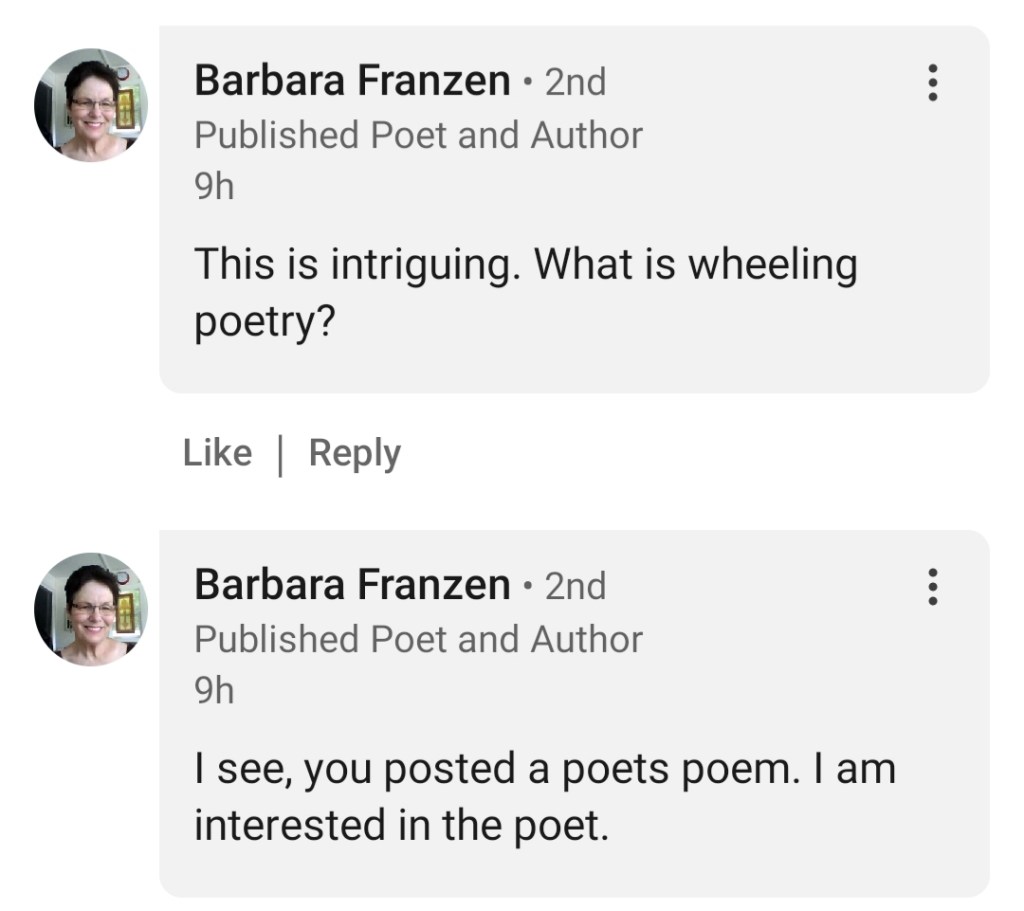Open Barbara Franzen's name on the second comment
This screenshot has height=911, width=1024.
tap(352, 585)
